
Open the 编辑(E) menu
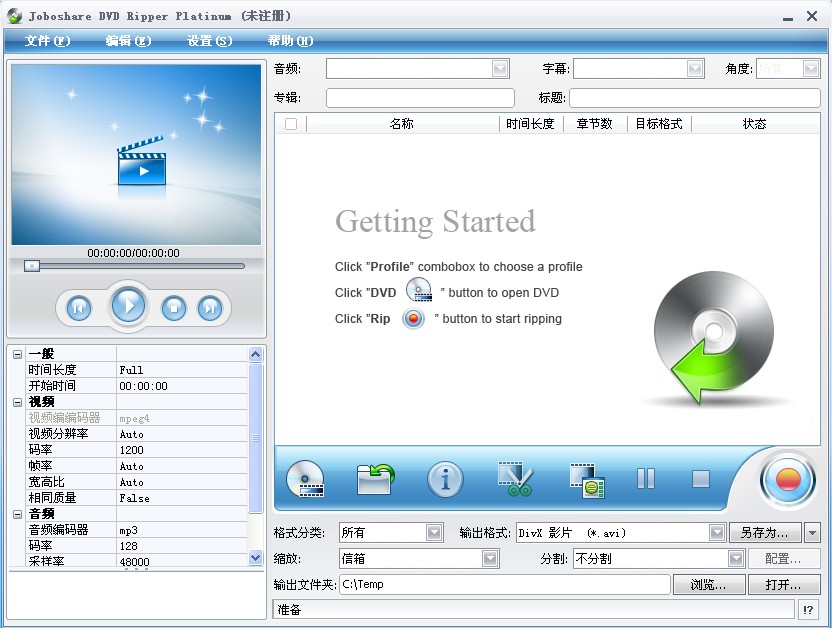click(128, 41)
